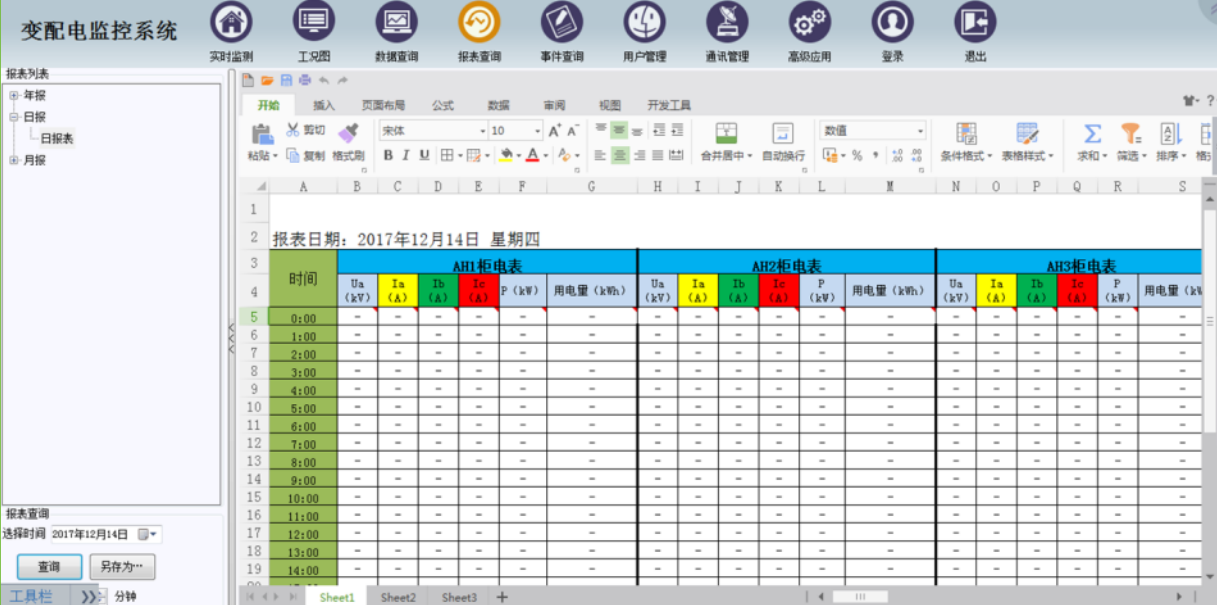Viewport: 1217px width, 605px height.
Task: Click the 另存为 save as button
Action: tap(122, 567)
